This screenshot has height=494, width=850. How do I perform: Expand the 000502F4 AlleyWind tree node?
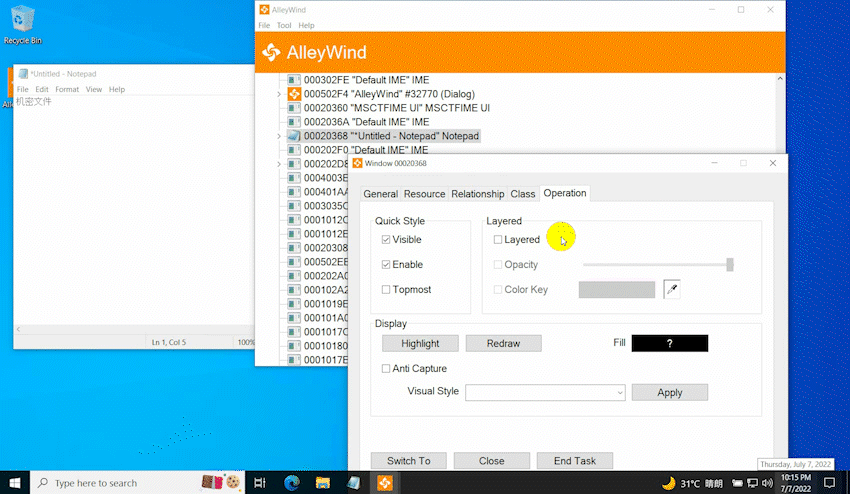(x=279, y=94)
